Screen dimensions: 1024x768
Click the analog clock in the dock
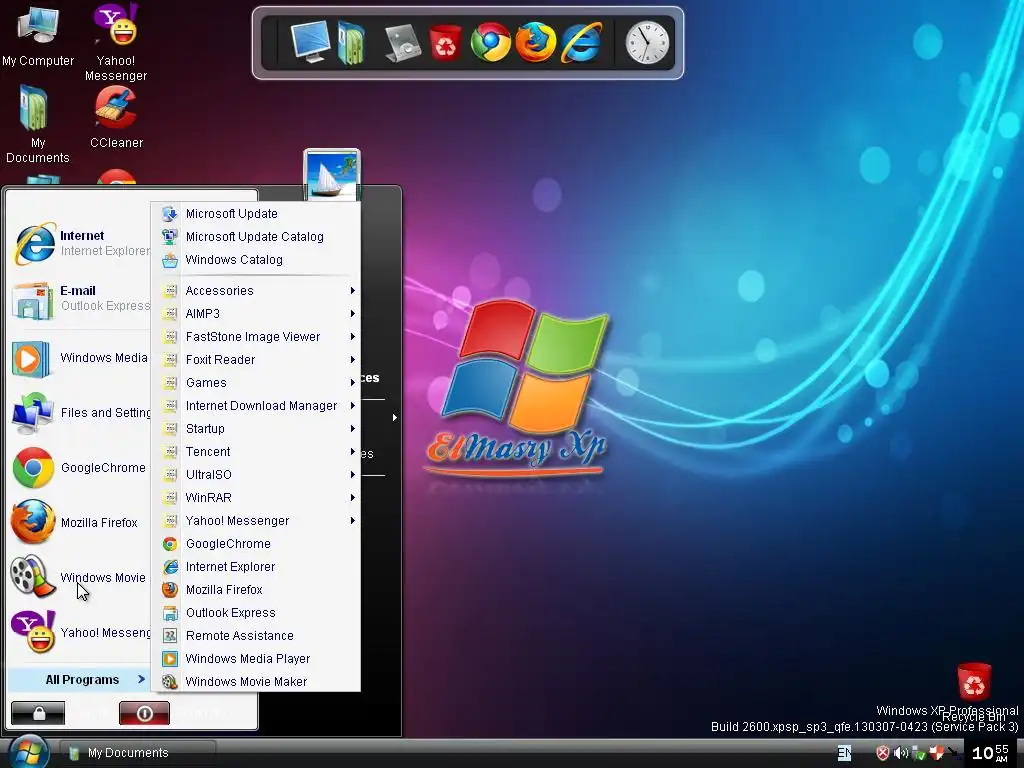[647, 43]
